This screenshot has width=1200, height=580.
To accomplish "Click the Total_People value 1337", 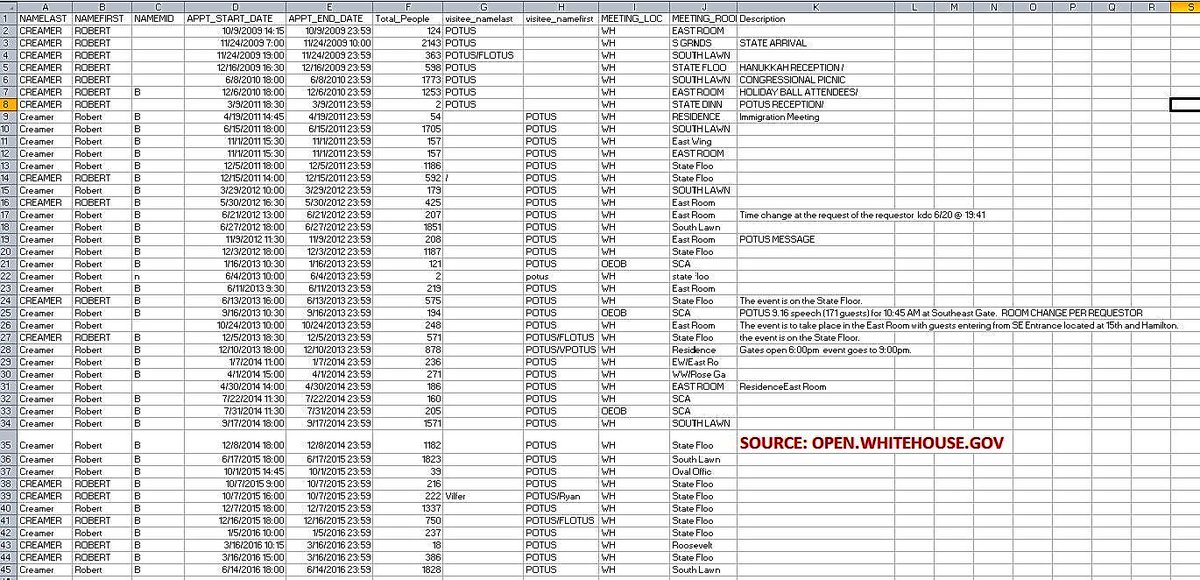I will click(x=407, y=508).
